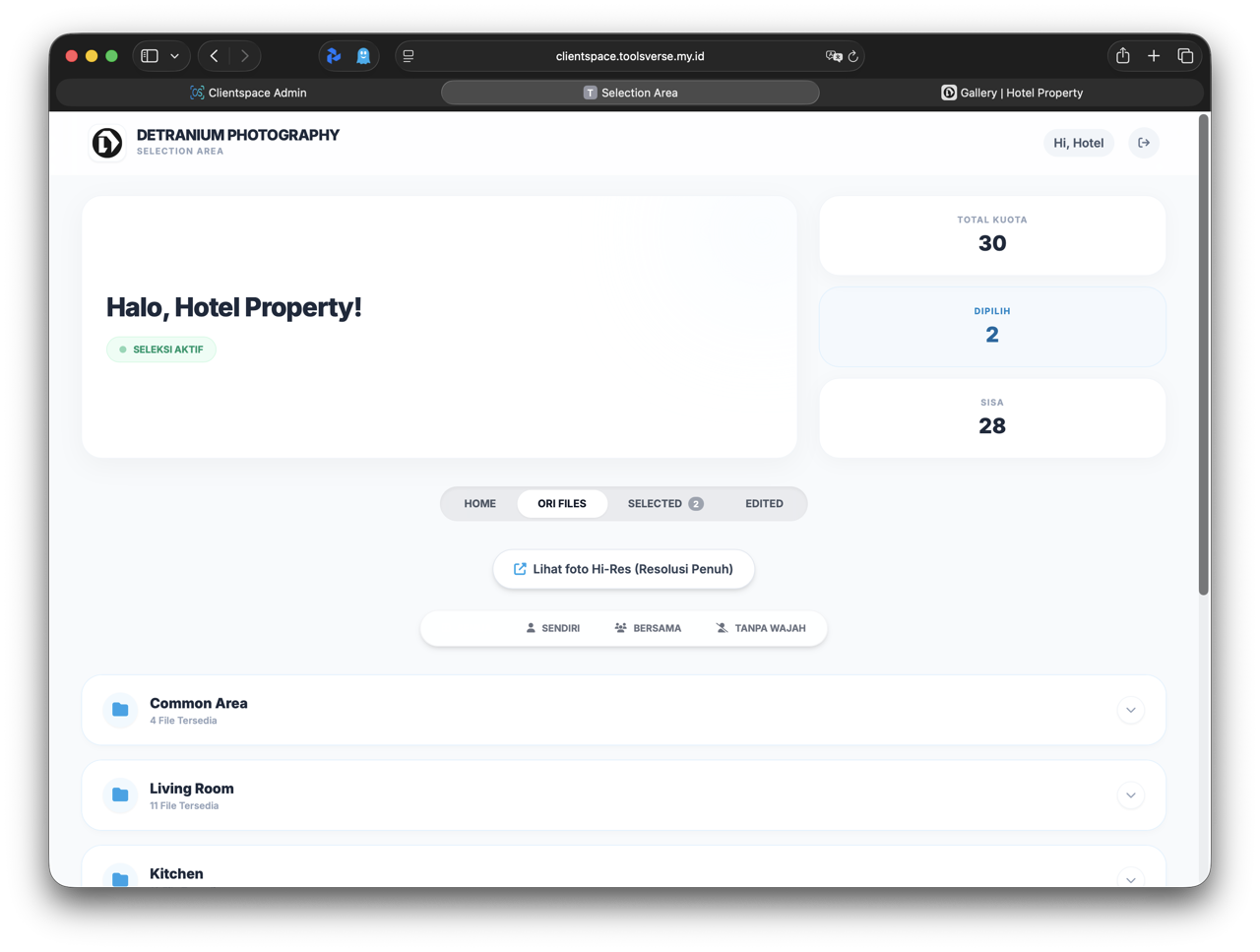Toggle the Bersama face filter
This screenshot has width=1260, height=952.
(648, 628)
